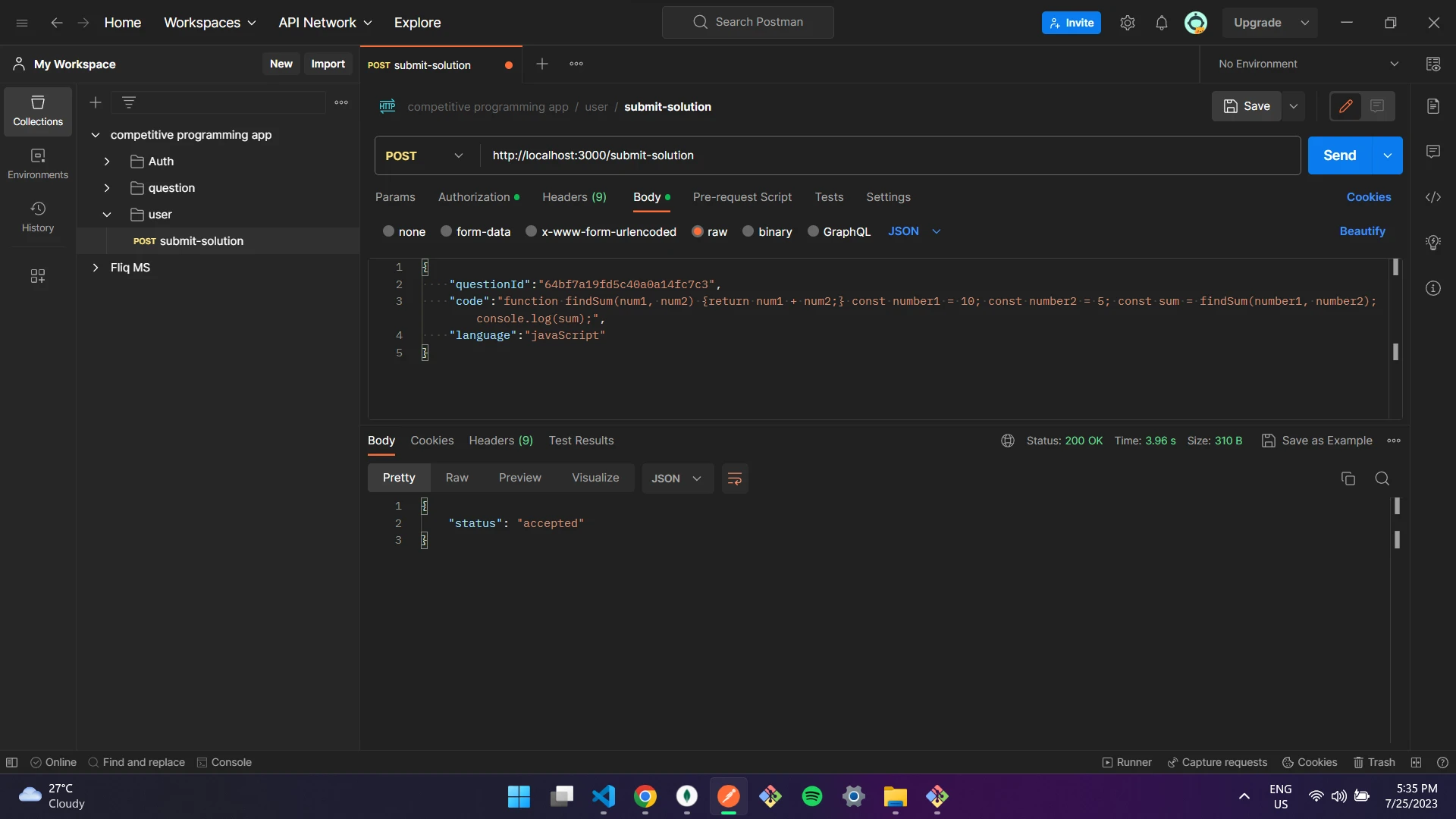The height and width of the screenshot is (819, 1456).
Task: Open the user avatar menu
Action: [1196, 23]
